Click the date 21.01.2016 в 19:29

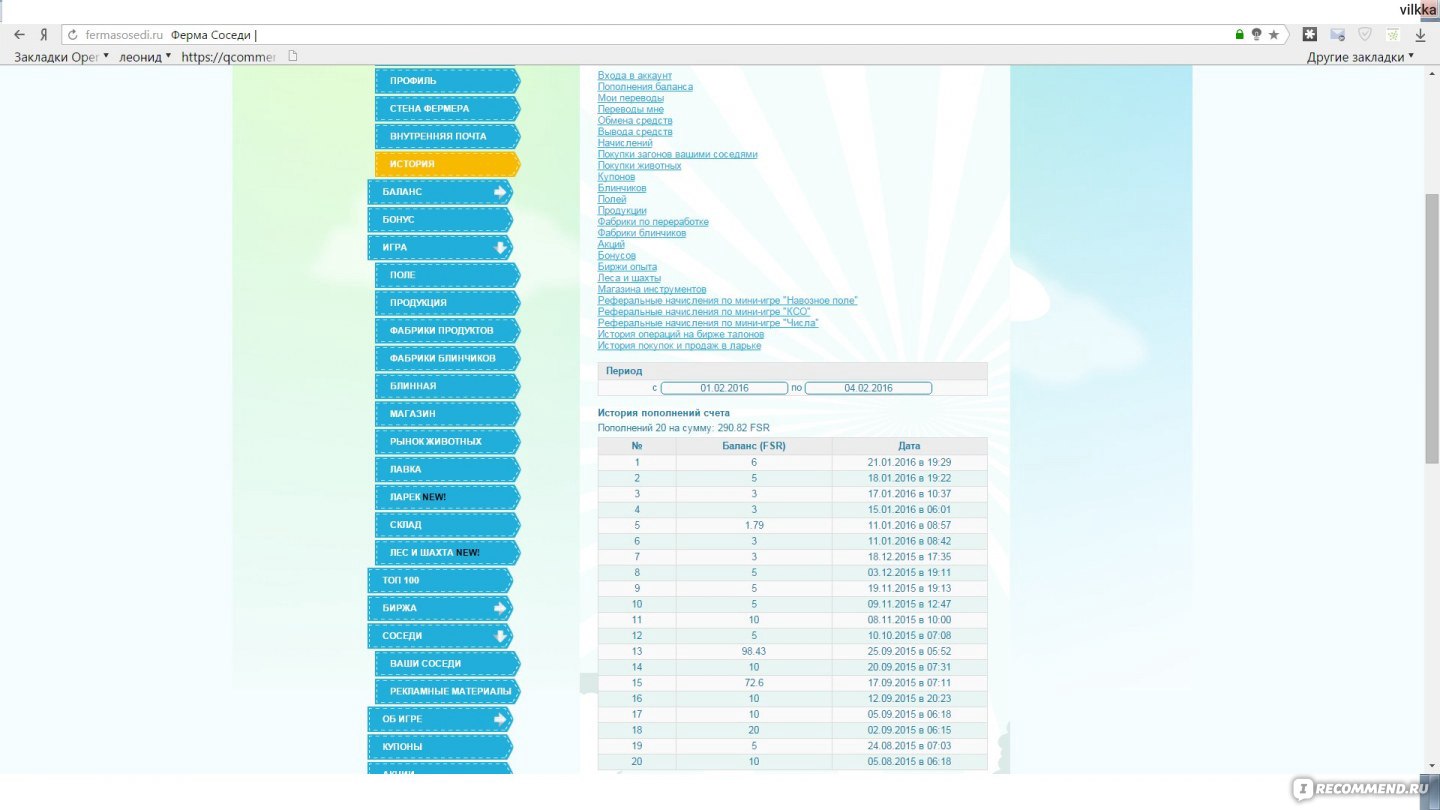909,462
